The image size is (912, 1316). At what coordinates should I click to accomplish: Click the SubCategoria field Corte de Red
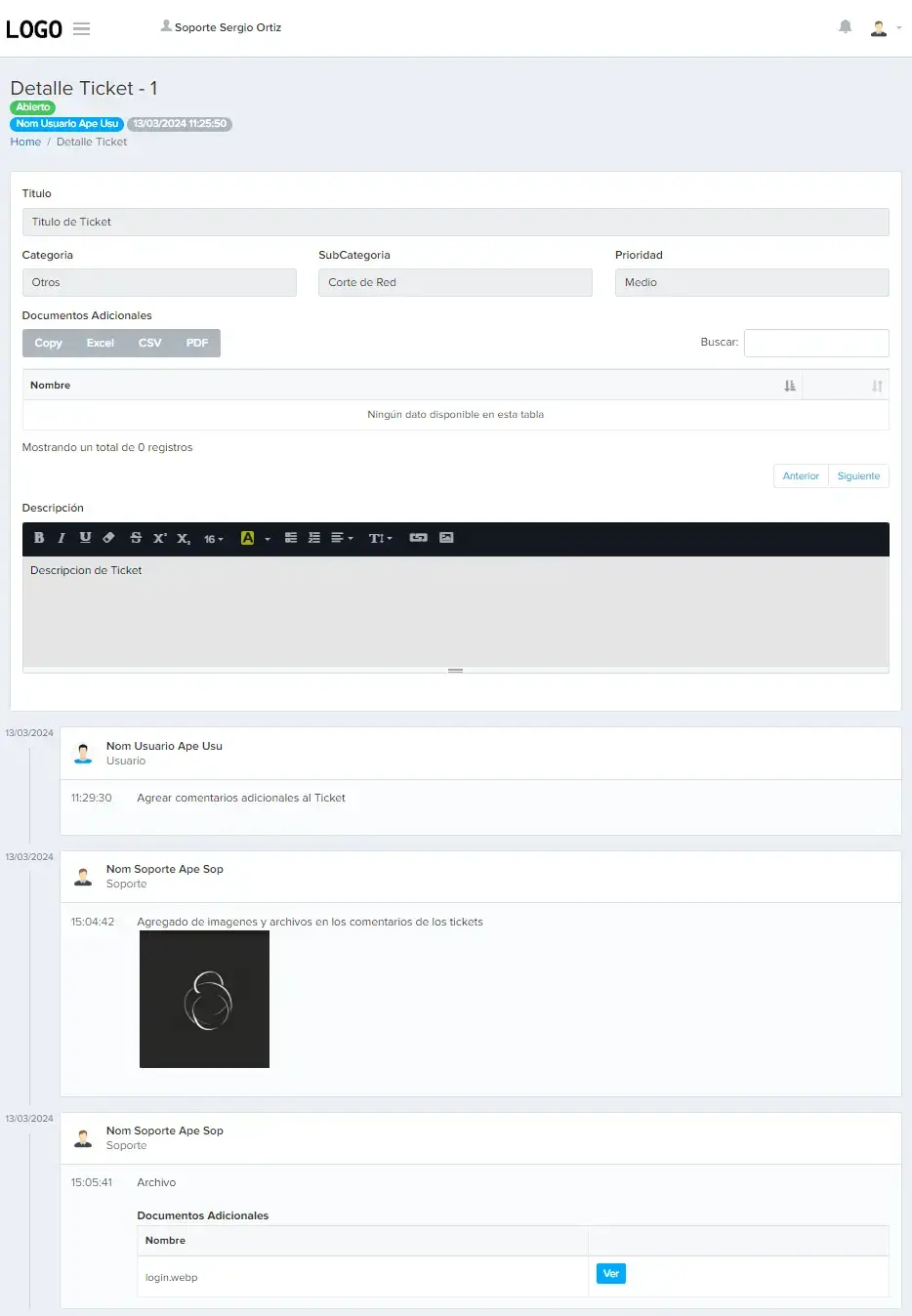[455, 282]
